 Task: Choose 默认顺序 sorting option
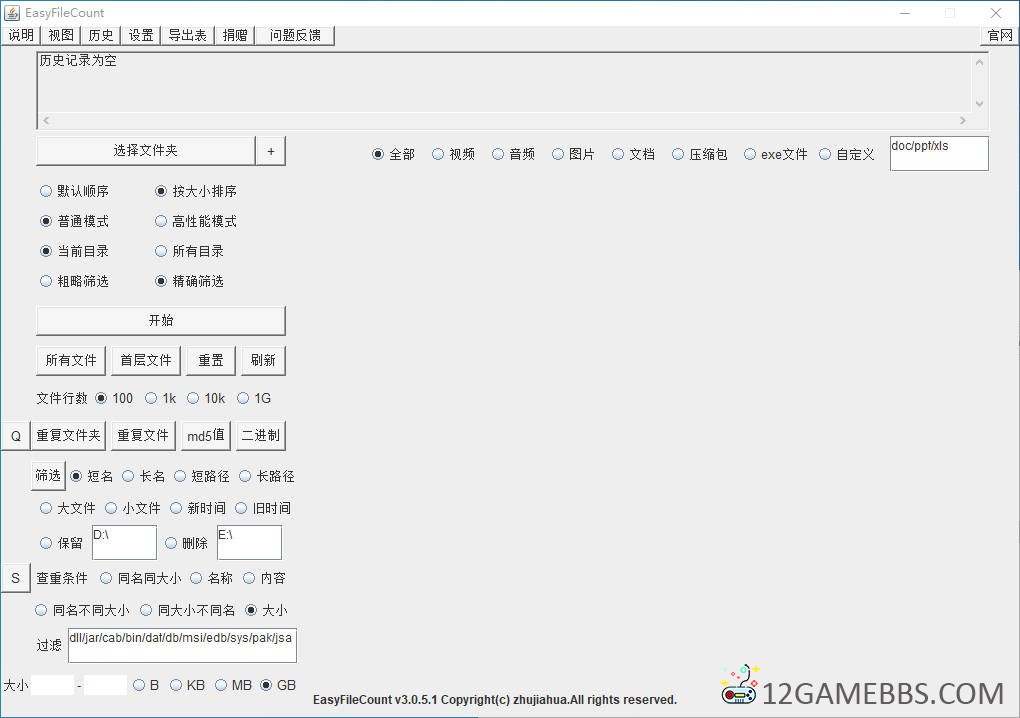click(74, 191)
